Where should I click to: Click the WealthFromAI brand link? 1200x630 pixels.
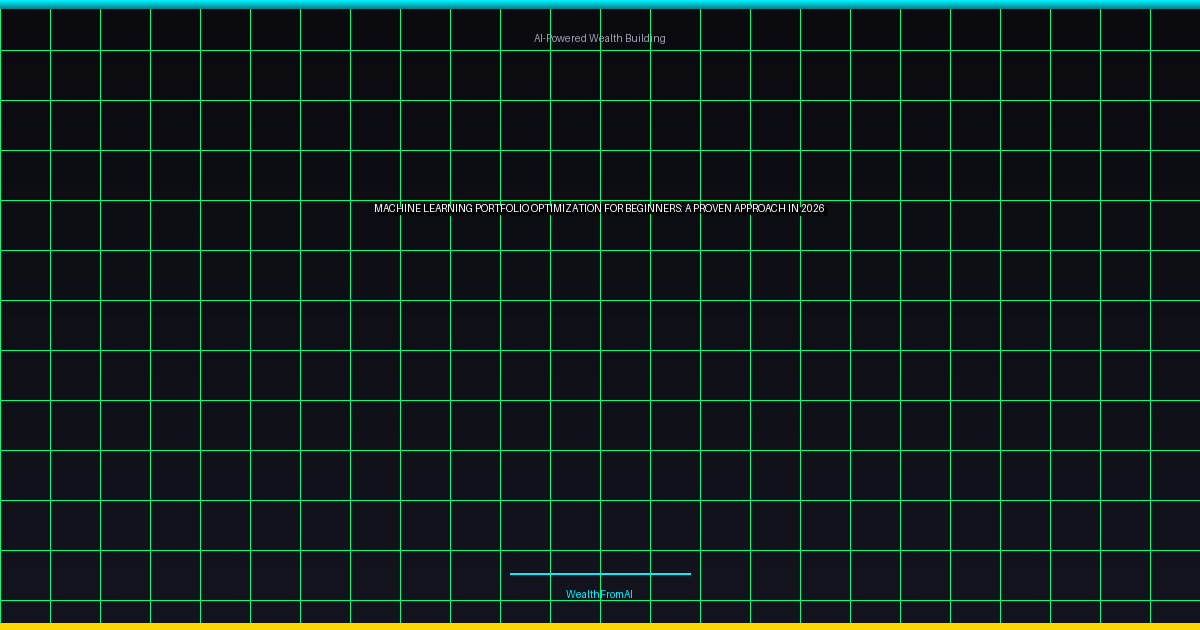click(599, 594)
